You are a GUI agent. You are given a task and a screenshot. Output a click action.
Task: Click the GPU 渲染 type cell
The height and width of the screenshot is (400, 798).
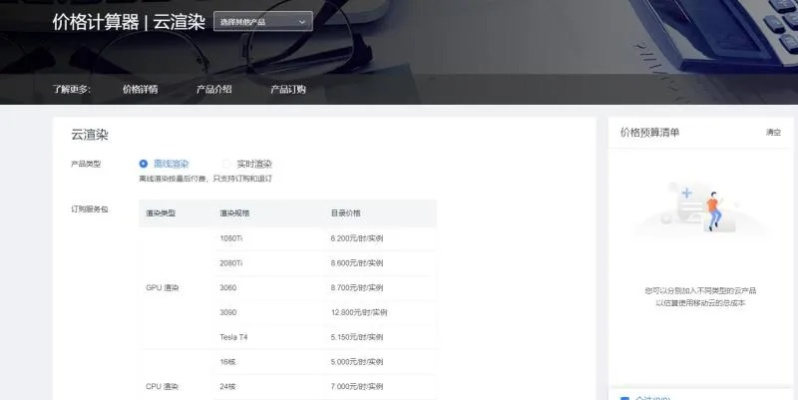click(x=162, y=288)
